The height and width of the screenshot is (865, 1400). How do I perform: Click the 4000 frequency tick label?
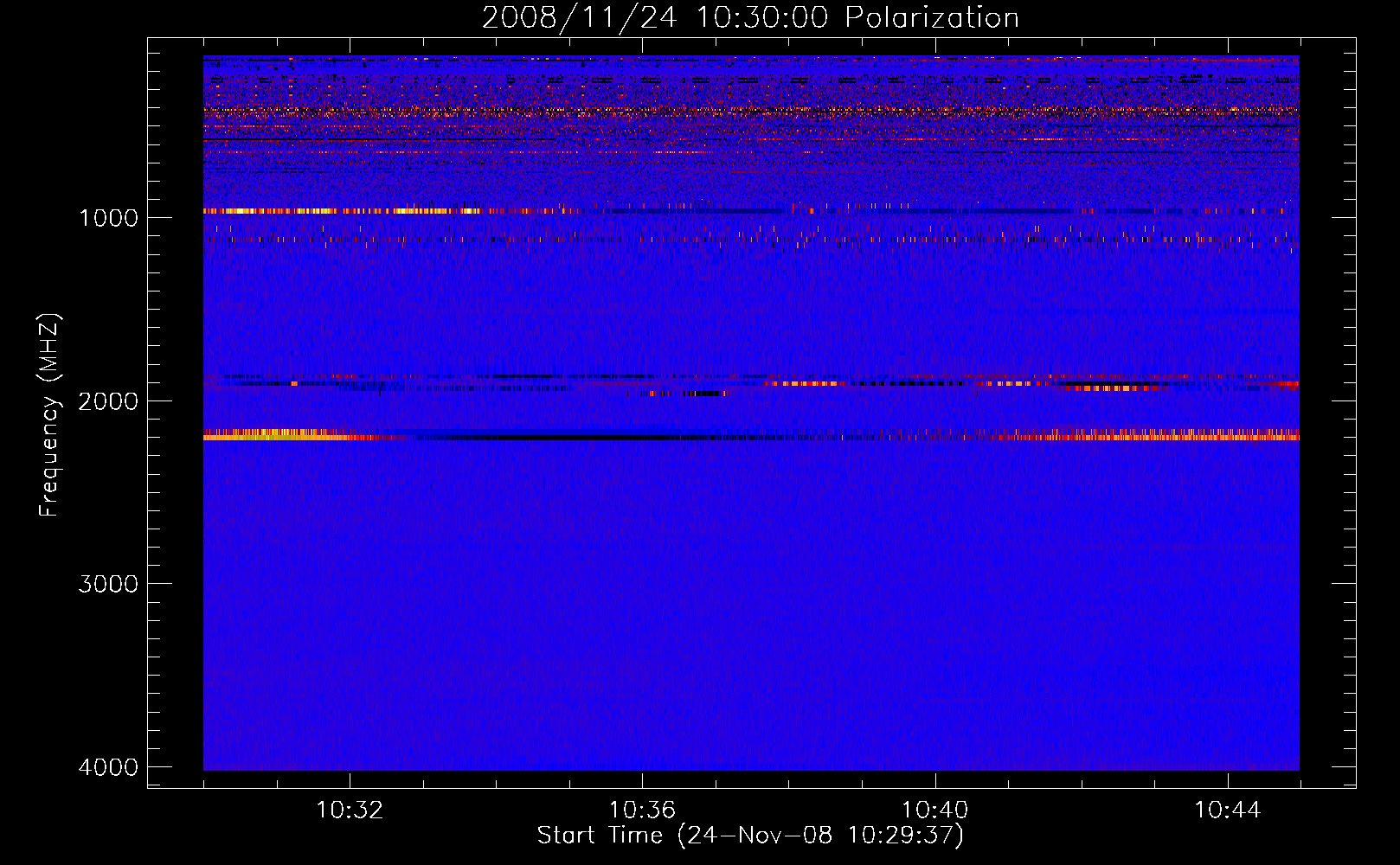(108, 767)
